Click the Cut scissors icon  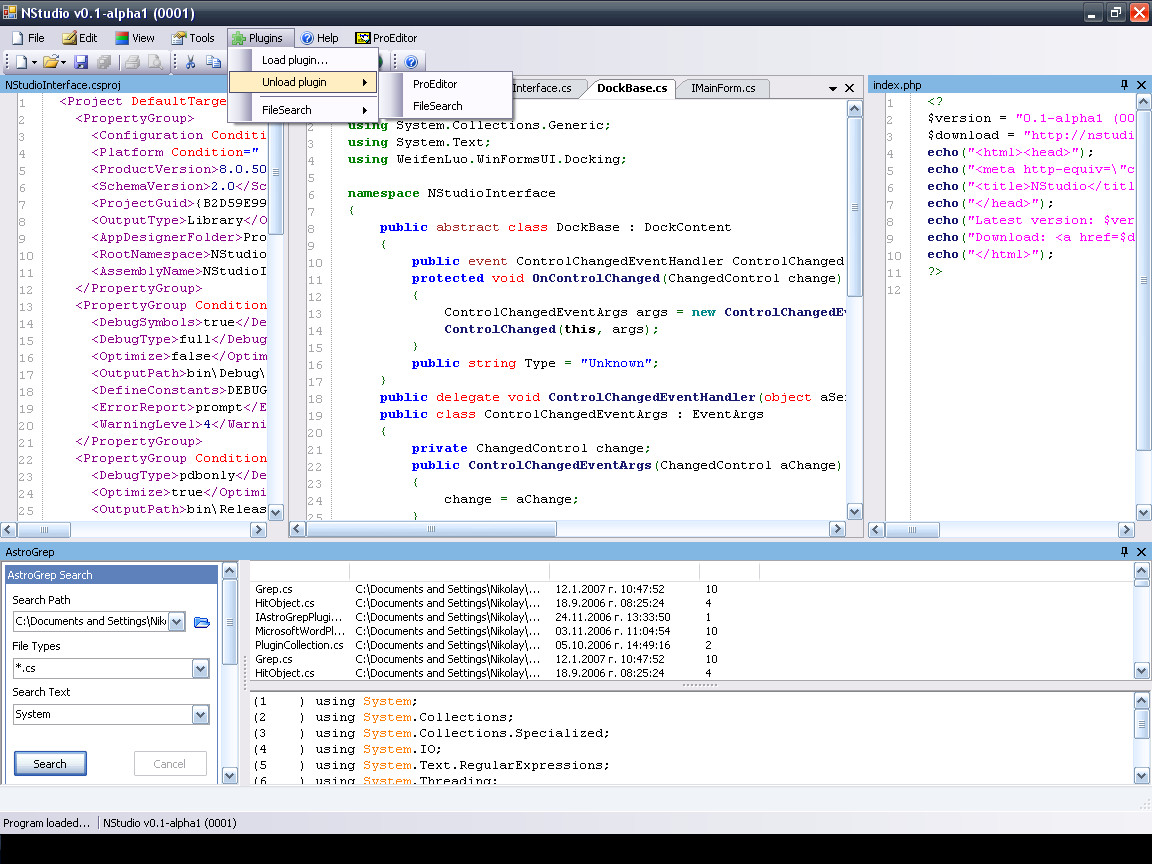coord(190,62)
